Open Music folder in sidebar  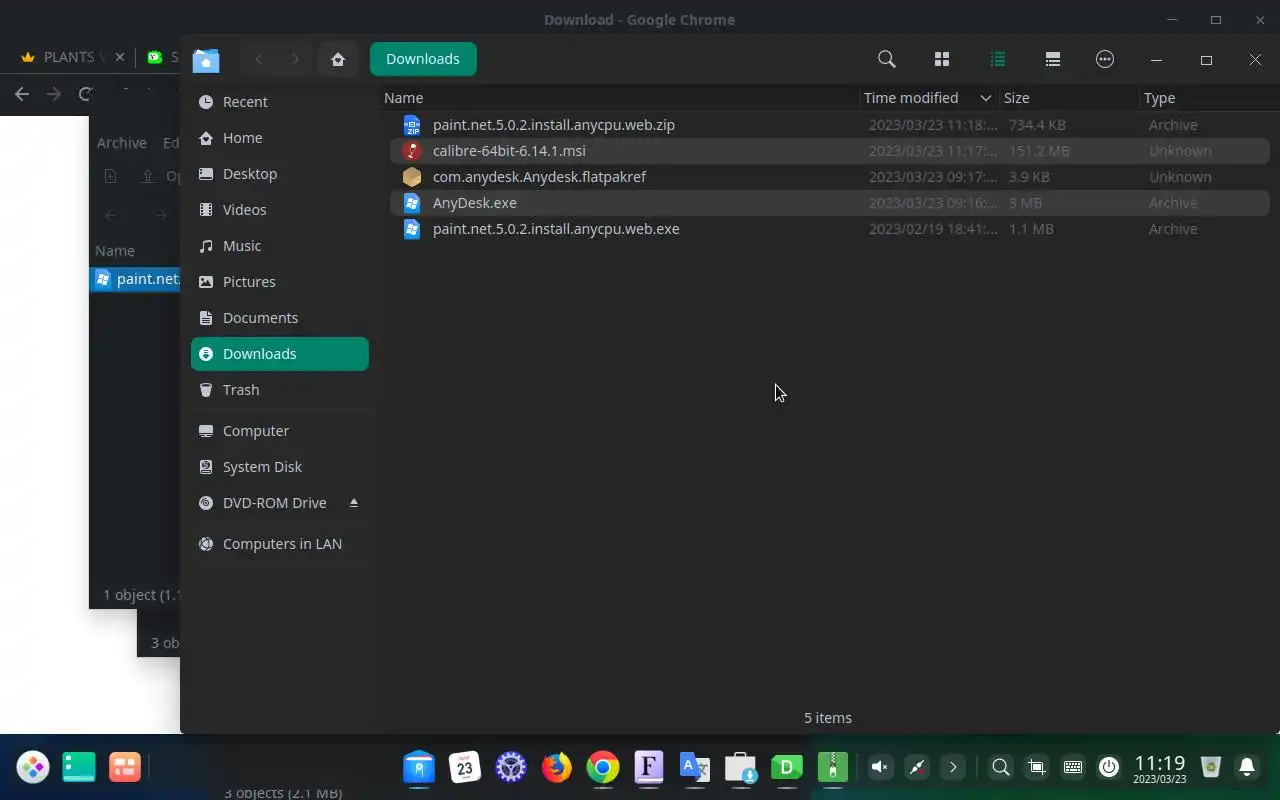279,246
